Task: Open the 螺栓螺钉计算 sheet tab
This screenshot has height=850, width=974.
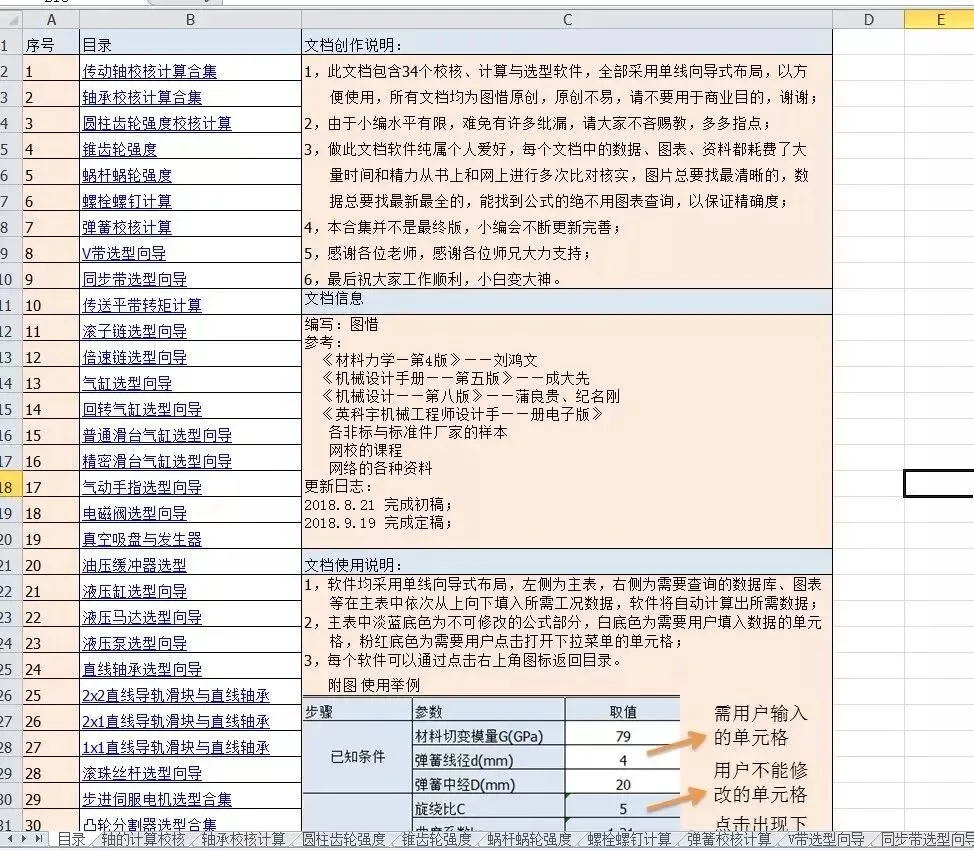Action: [x=629, y=839]
